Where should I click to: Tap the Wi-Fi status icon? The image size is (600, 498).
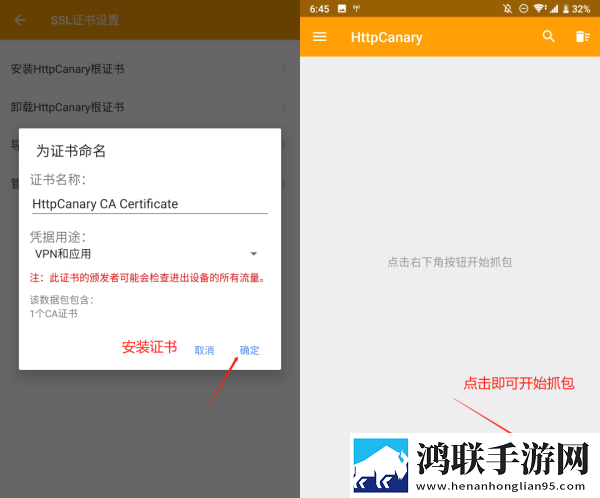tap(540, 8)
